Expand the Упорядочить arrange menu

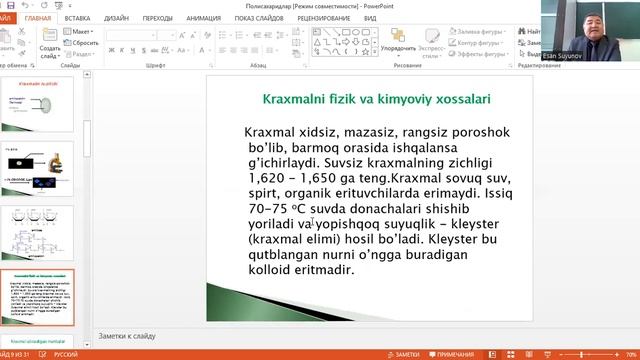pos(398,42)
